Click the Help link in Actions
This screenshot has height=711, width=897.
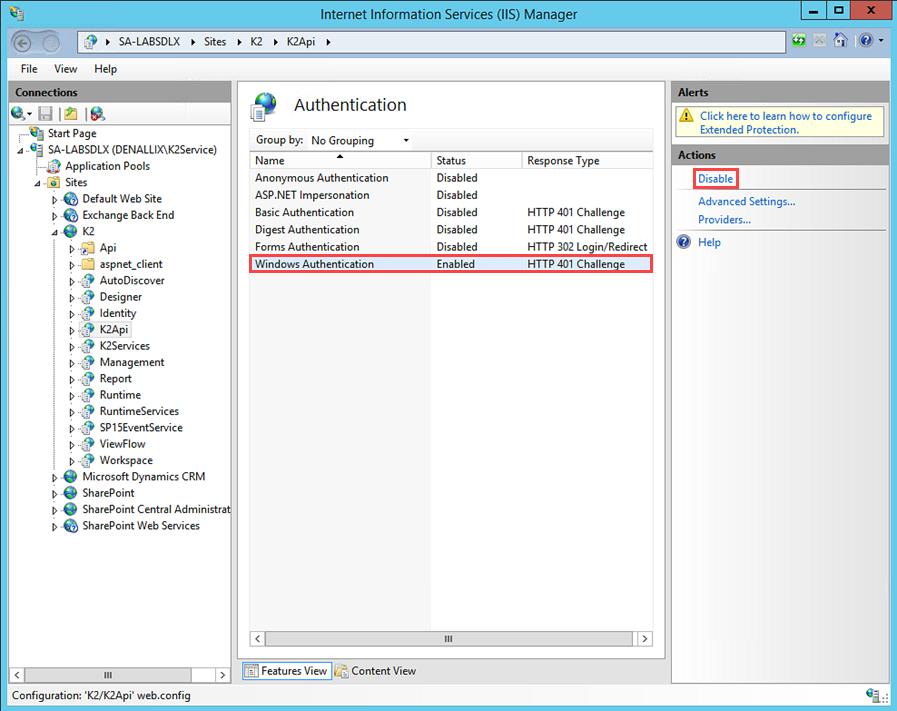pos(709,243)
